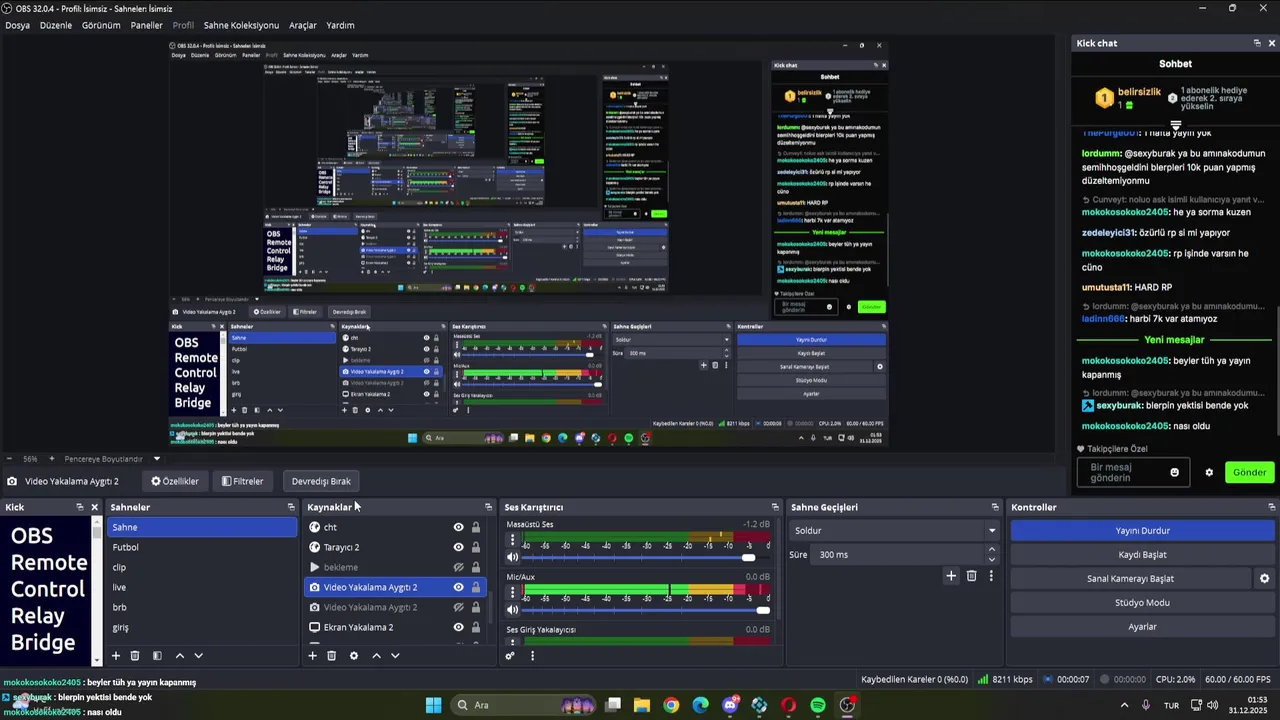
Task: Enable Stüdyo Modu
Action: (x=1142, y=603)
